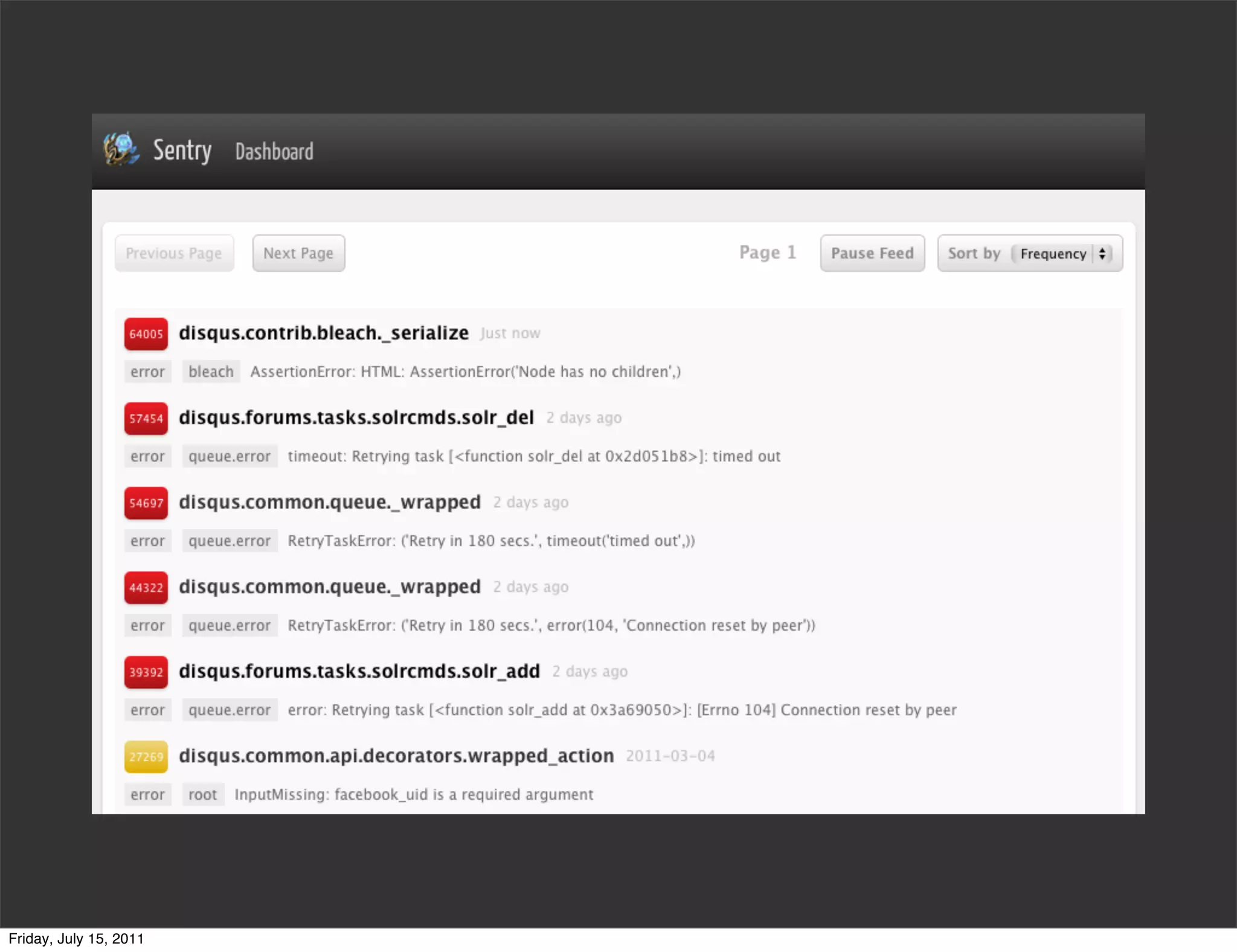
Task: Click the Sentry logo icon
Action: click(x=121, y=149)
